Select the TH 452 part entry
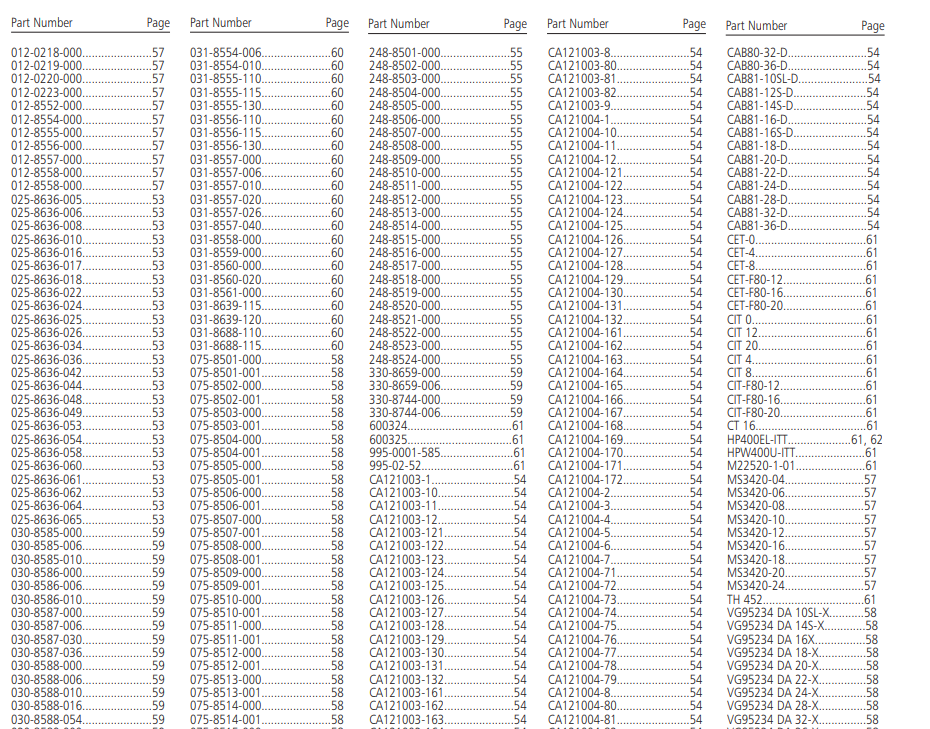 tap(747, 599)
